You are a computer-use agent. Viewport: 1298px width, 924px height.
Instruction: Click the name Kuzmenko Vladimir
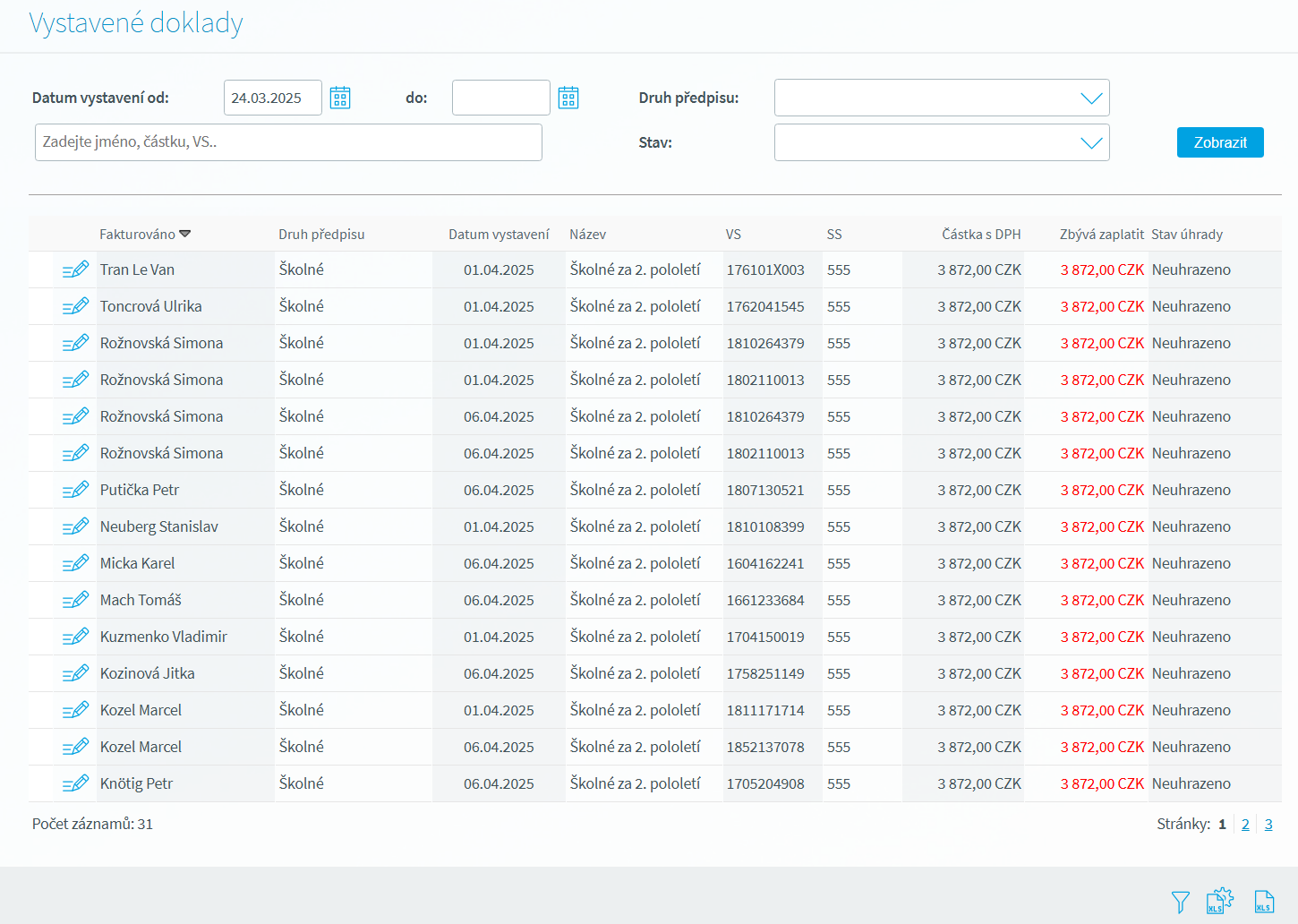(x=164, y=637)
